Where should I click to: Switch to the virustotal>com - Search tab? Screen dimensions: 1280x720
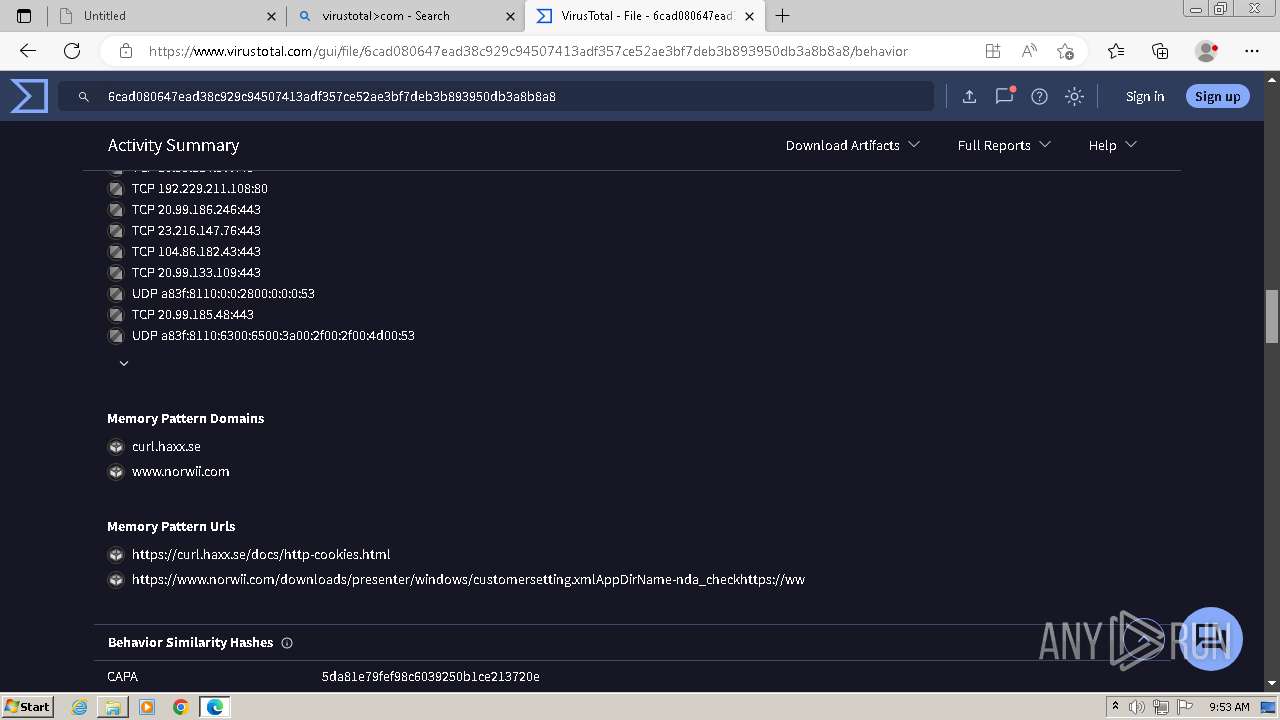405,15
